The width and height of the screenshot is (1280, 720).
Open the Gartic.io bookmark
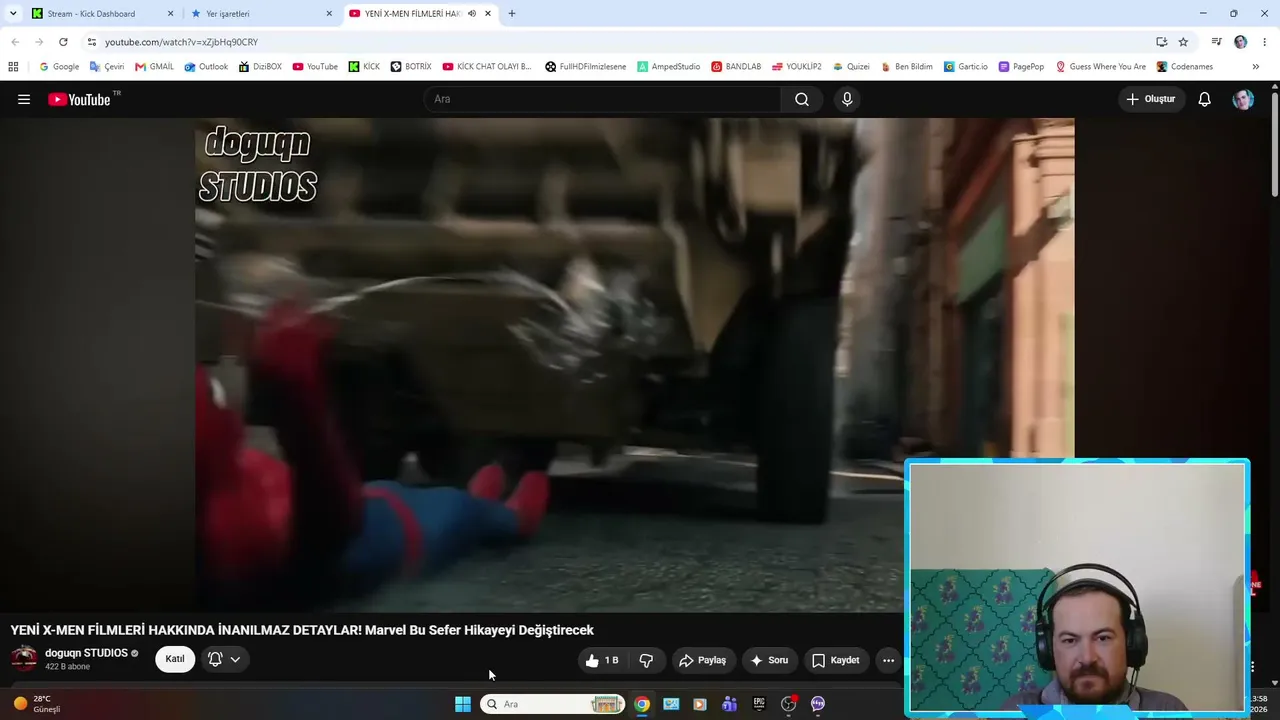pos(965,67)
